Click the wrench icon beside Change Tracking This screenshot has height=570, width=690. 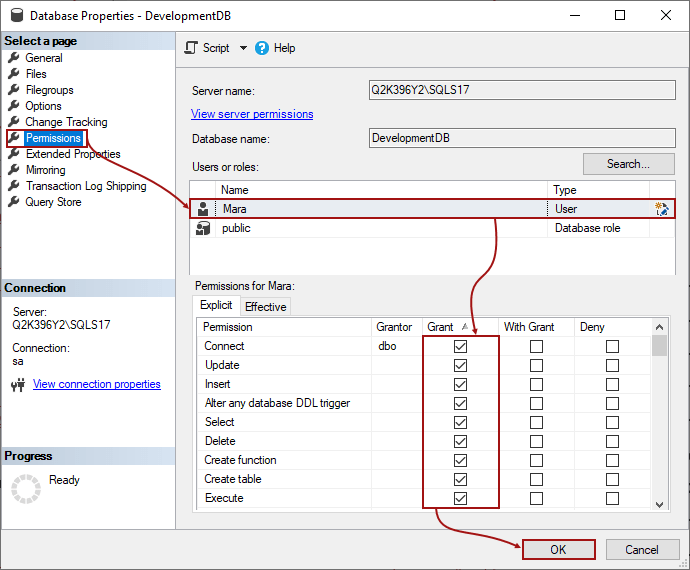click(x=14, y=121)
